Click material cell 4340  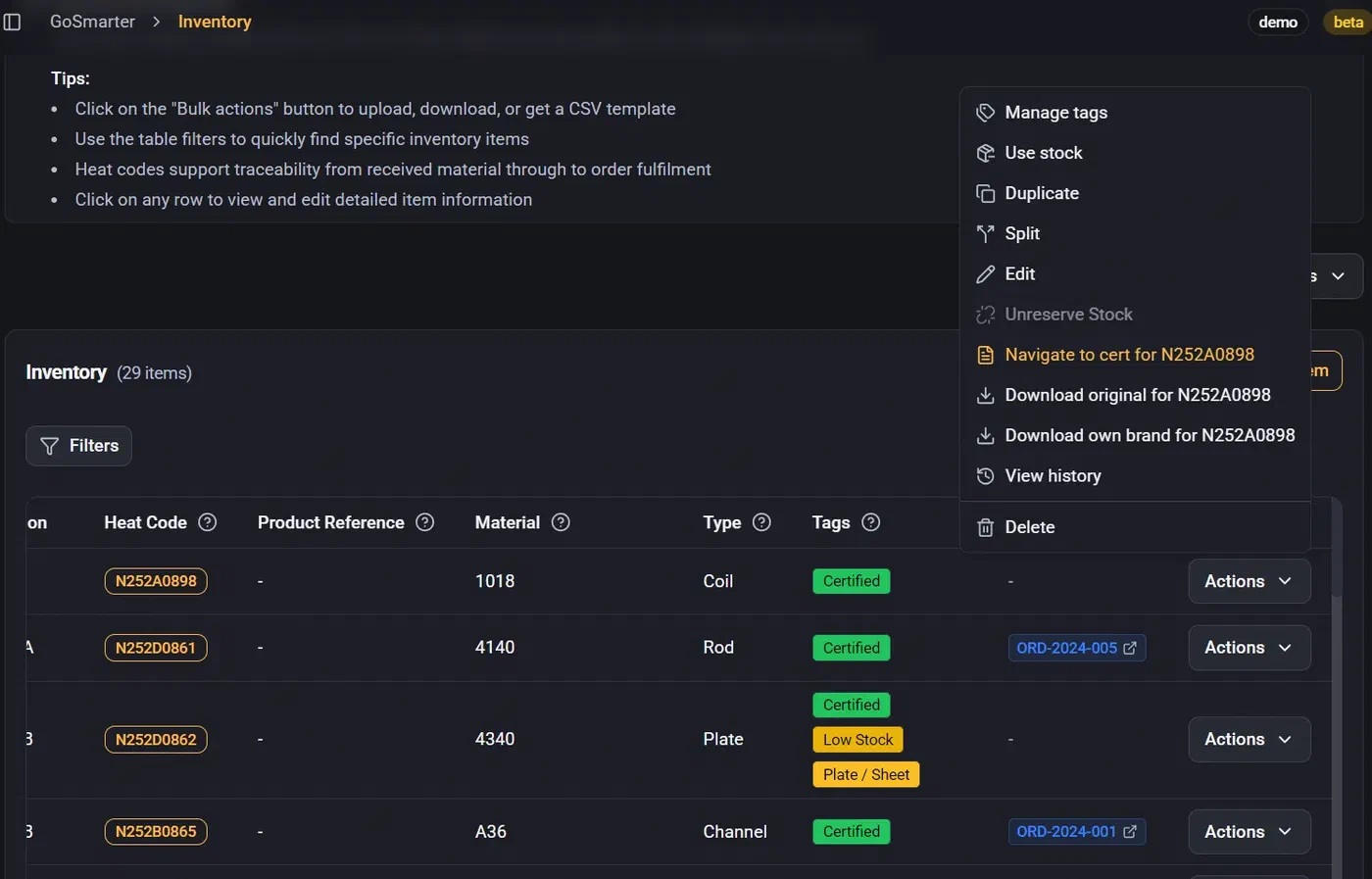click(495, 740)
